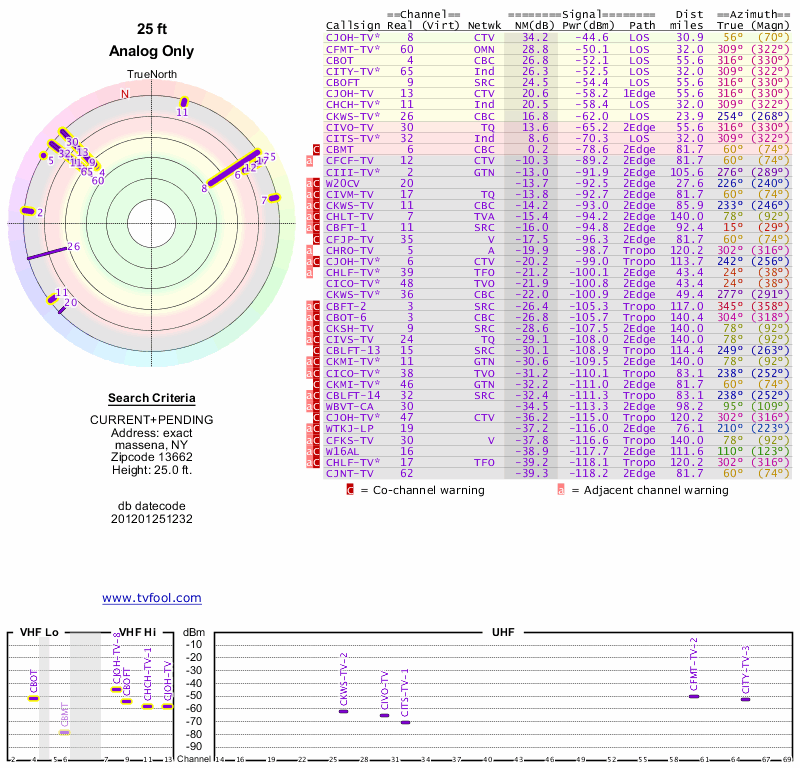Select the CHRO-TV callsign in the table
800x768 pixels.
click(349, 249)
